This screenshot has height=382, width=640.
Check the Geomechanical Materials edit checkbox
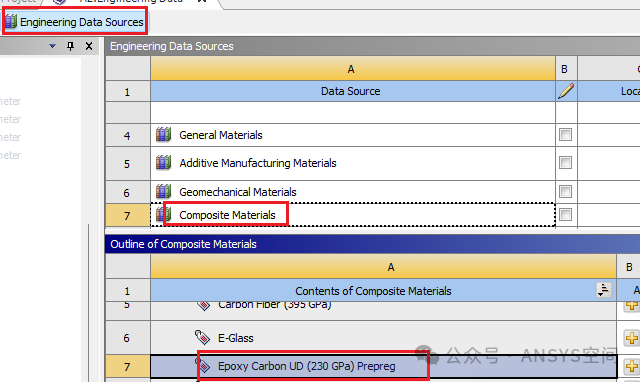coord(565,191)
